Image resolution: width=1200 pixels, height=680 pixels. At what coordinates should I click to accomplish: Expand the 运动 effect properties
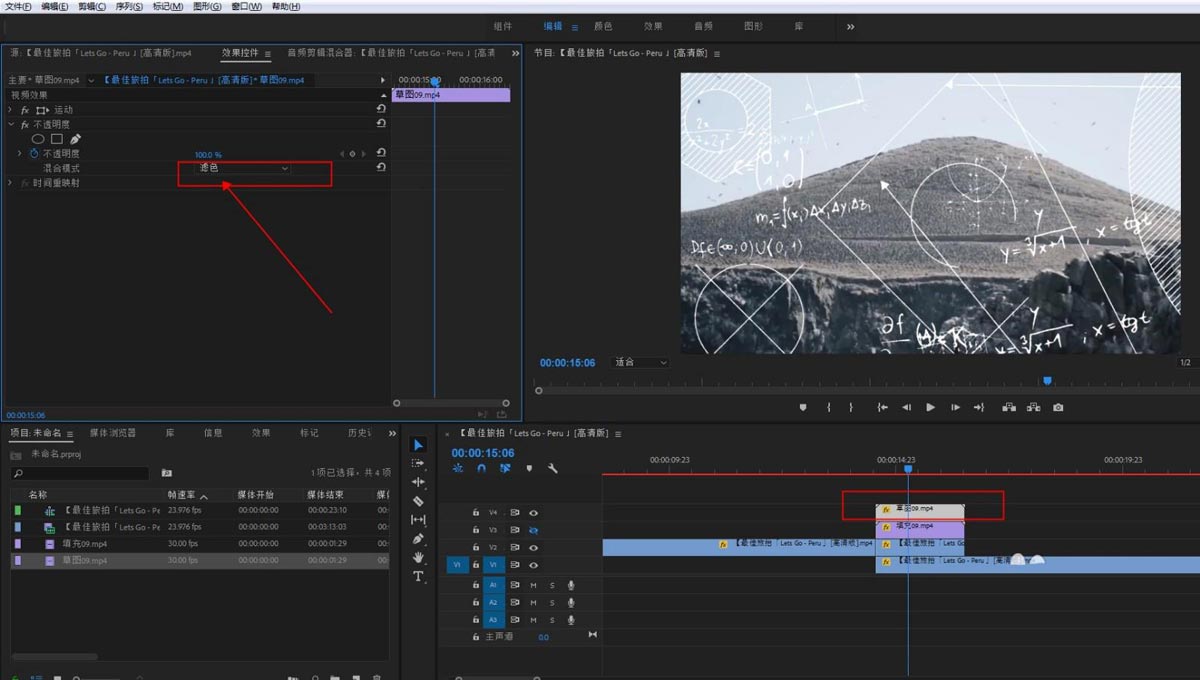(11, 109)
